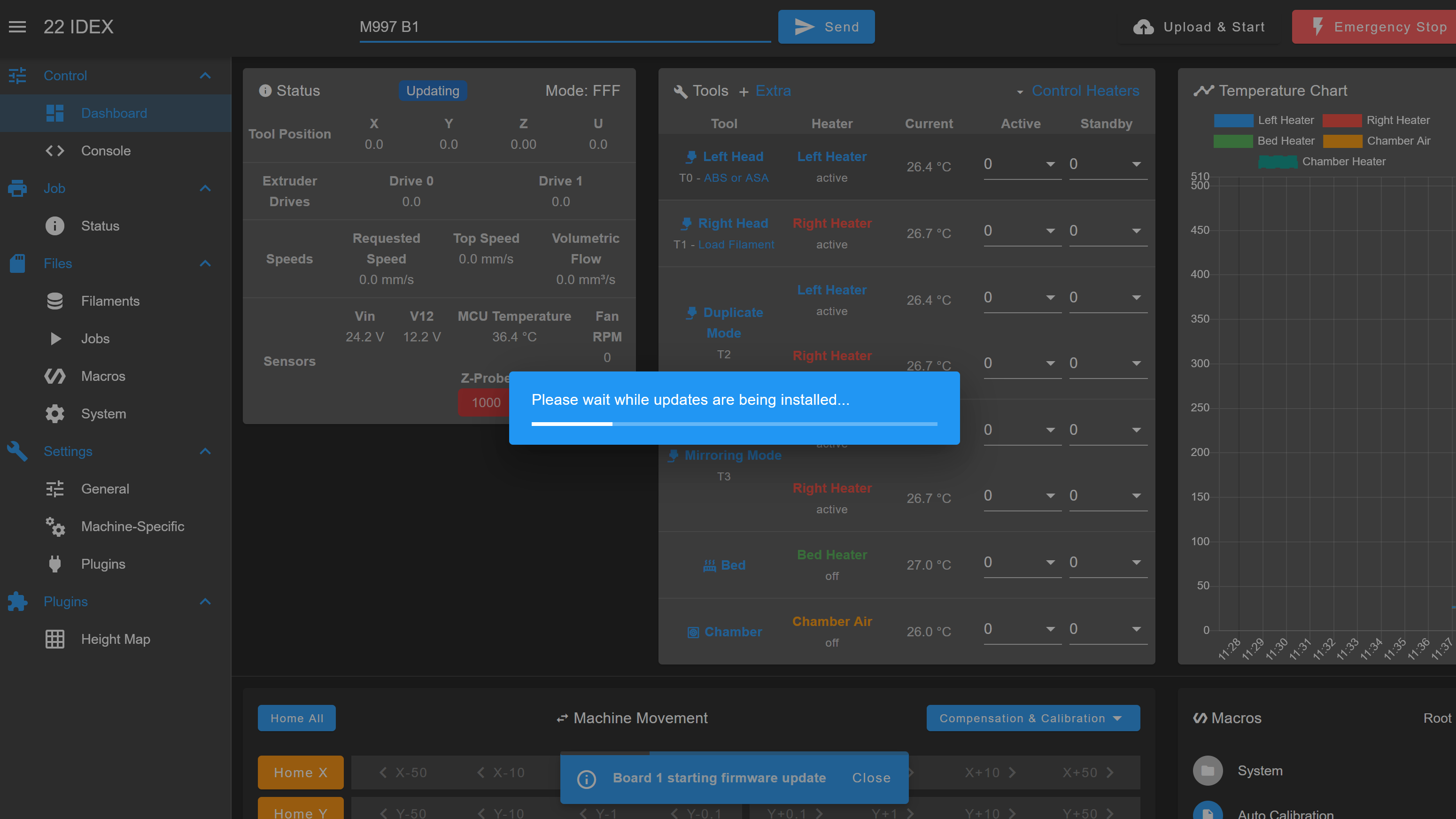This screenshot has height=819, width=1456.
Task: Click the Job Status info icon
Action: pos(55,226)
